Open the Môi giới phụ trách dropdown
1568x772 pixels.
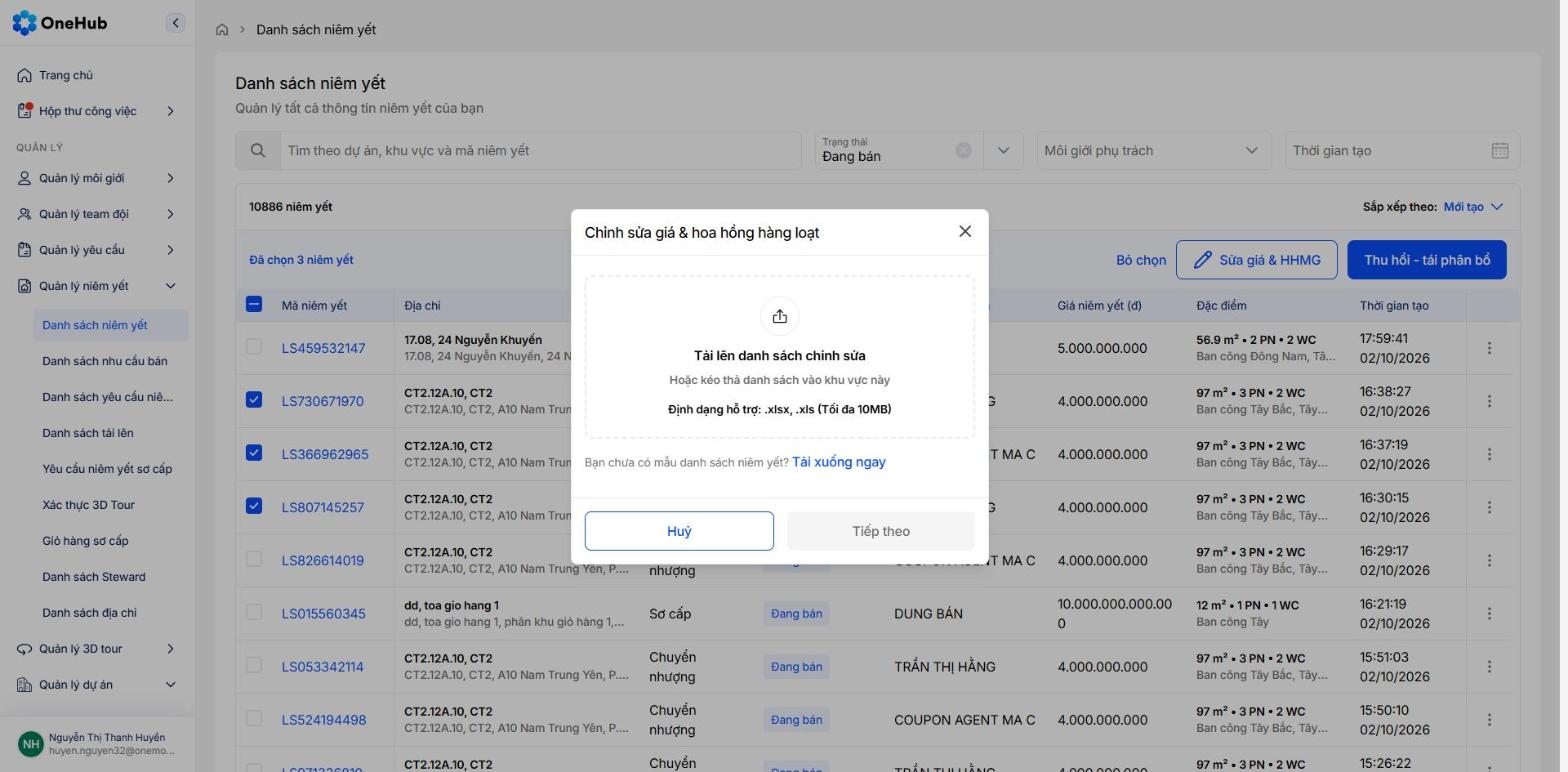click(1154, 151)
